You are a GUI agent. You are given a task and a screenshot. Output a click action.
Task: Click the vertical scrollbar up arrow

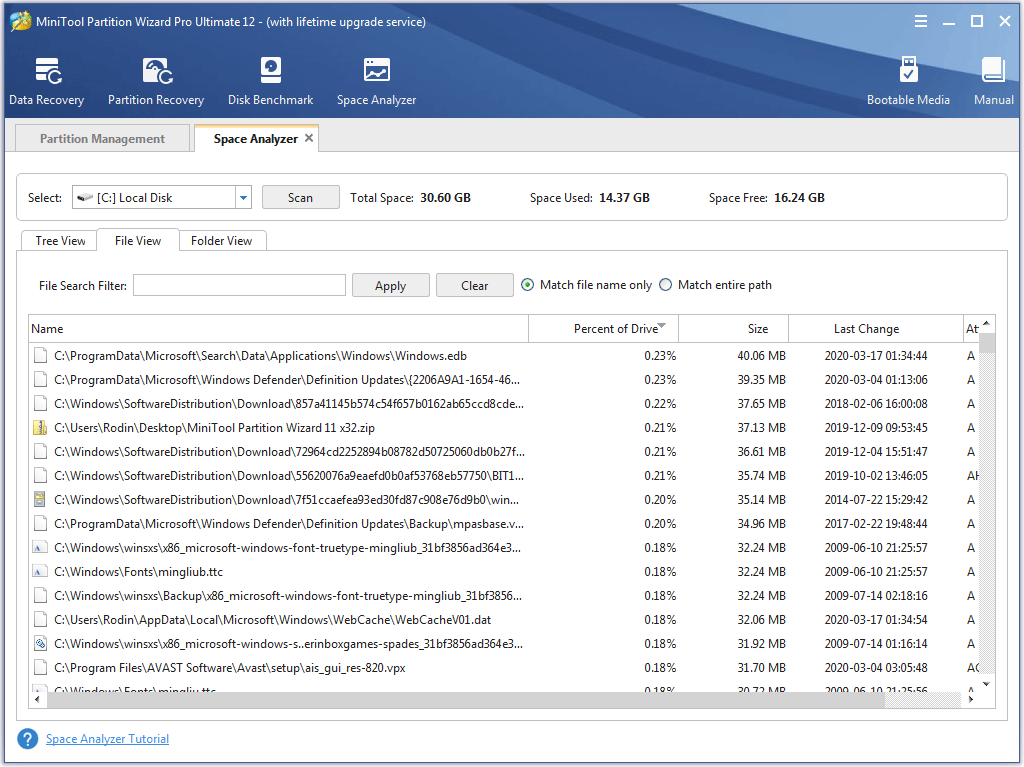pyautogui.click(x=987, y=323)
